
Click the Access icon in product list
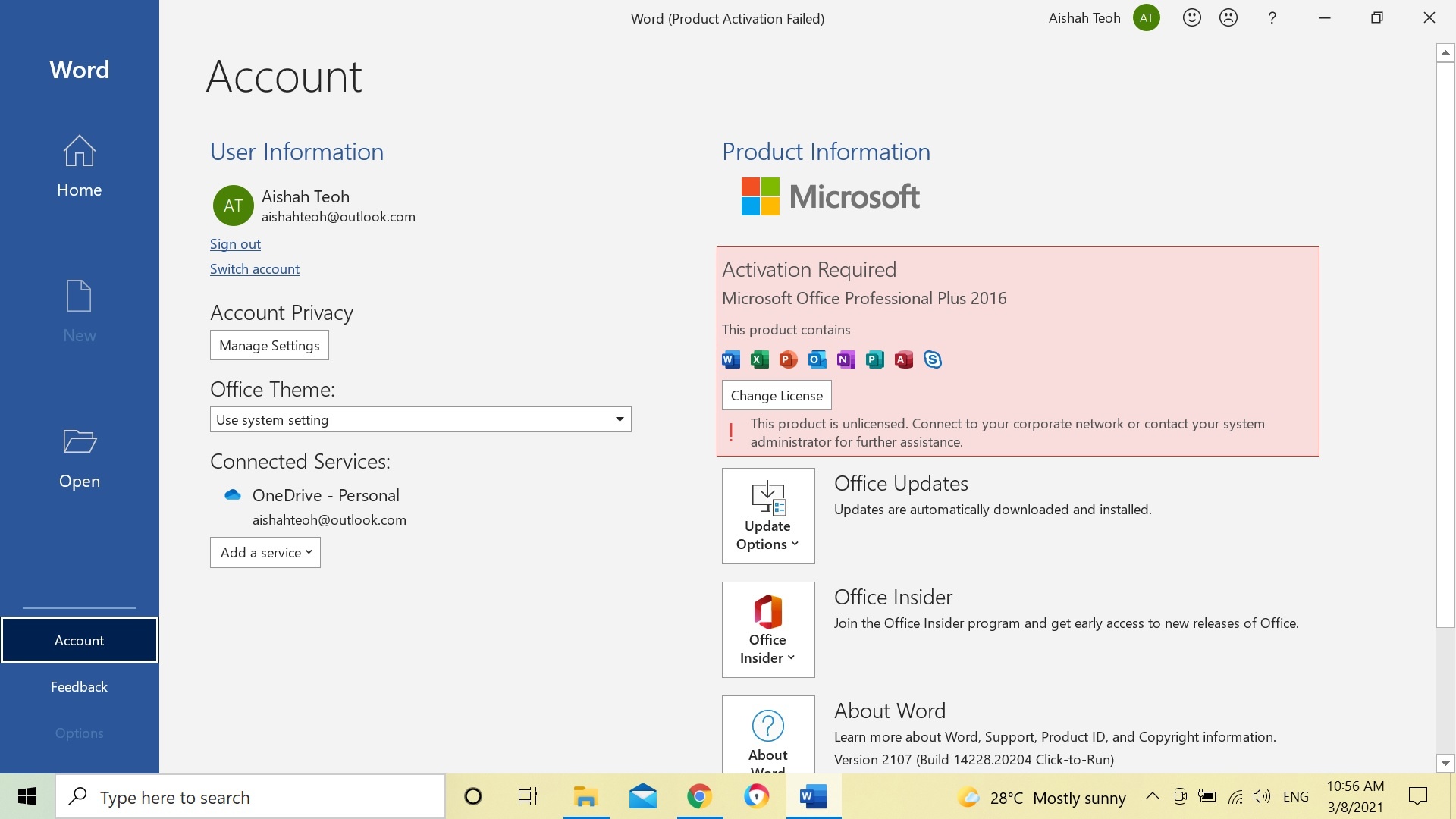[x=904, y=359]
